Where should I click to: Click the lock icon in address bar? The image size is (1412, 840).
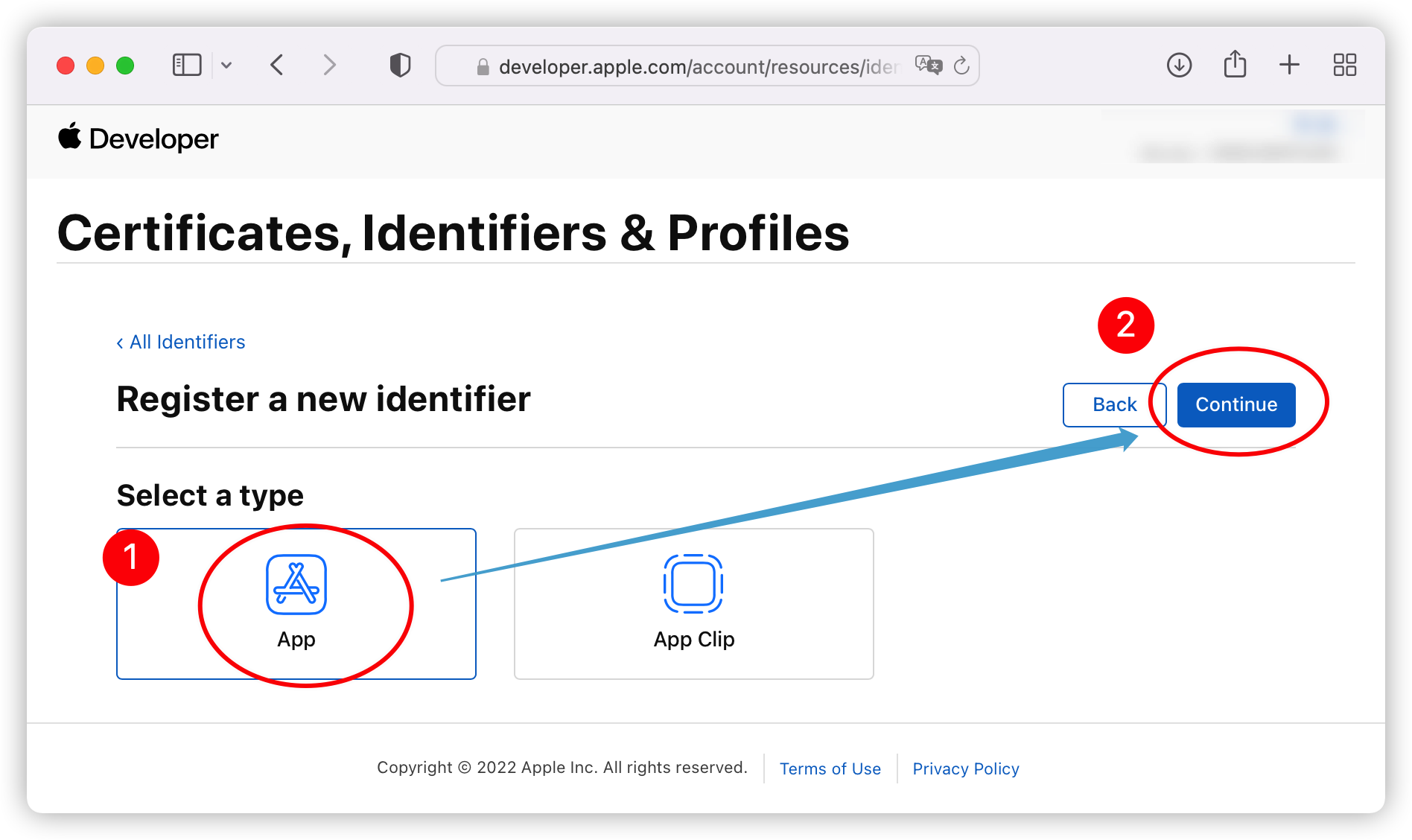pyautogui.click(x=483, y=67)
